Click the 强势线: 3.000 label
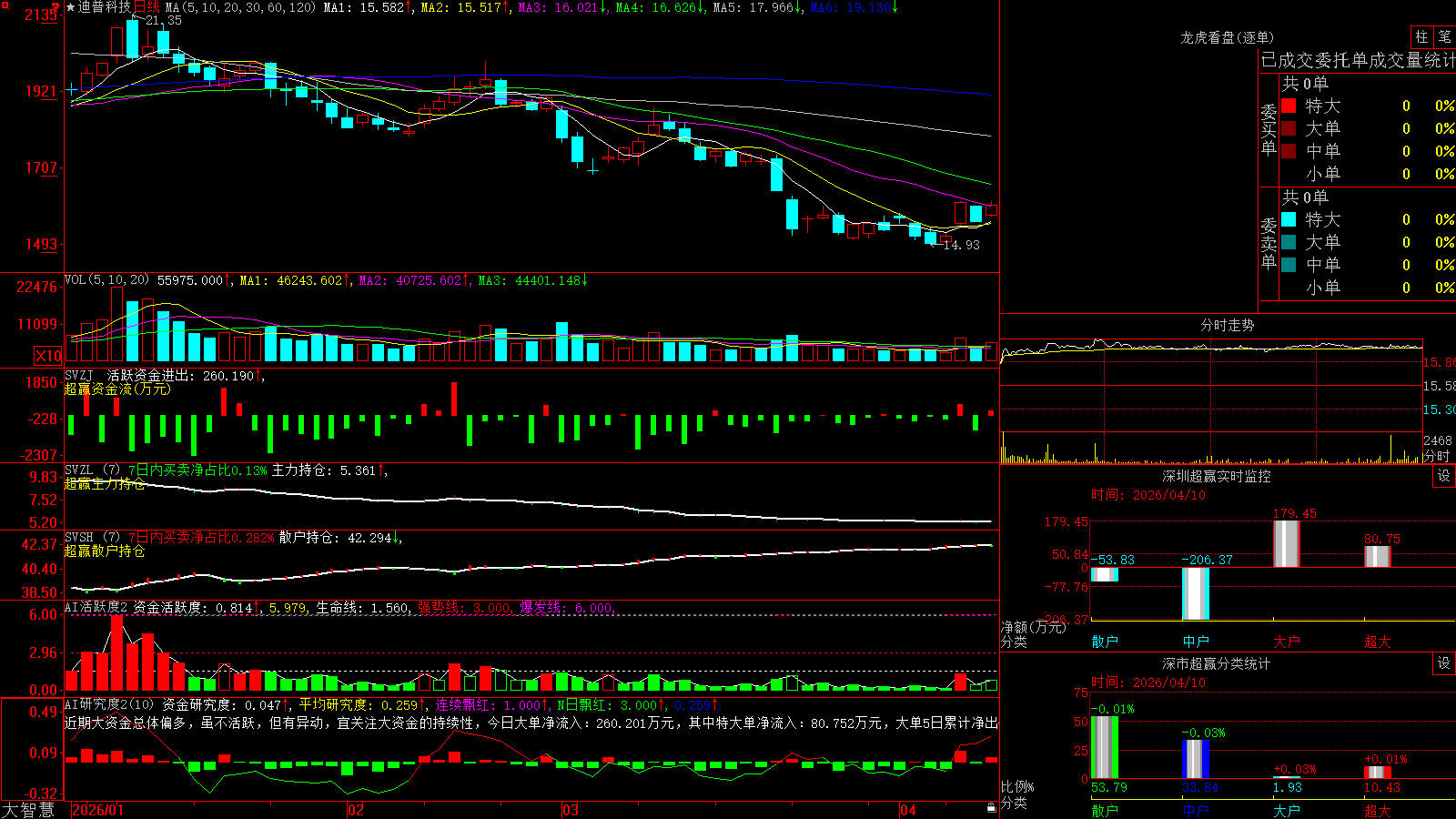This screenshot has height=819, width=1456. pos(464,607)
